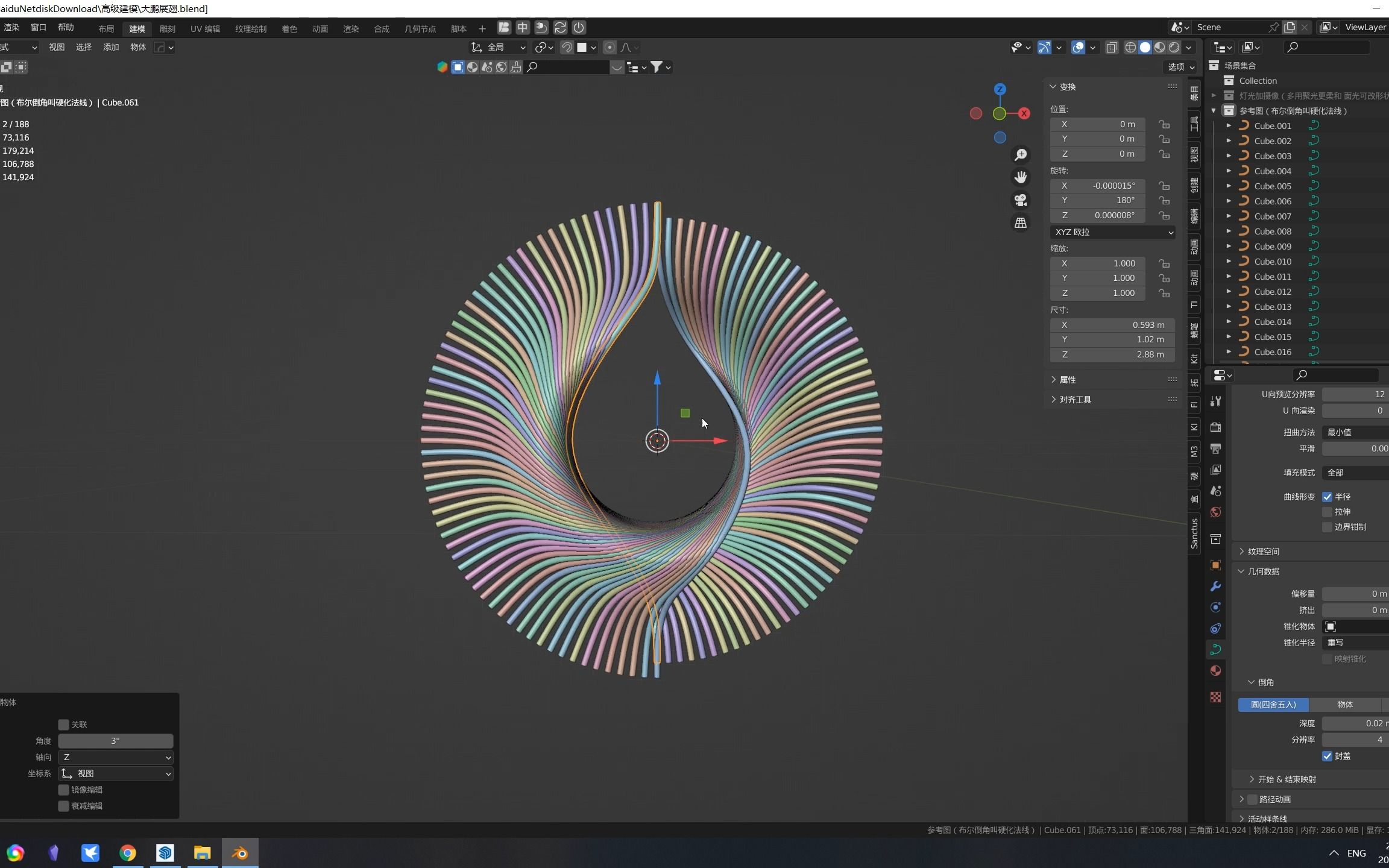1389x868 pixels.
Task: Open the XYZ 欧拉 rotation mode dropdown
Action: [x=1112, y=232]
